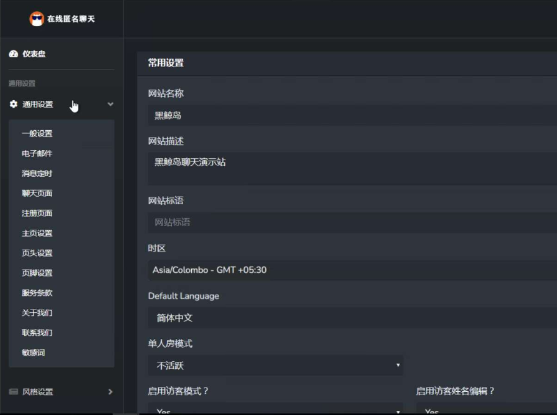Viewport: 557px width, 415px height.
Task: Open 一般设置 submenu item
Action: click(37, 134)
